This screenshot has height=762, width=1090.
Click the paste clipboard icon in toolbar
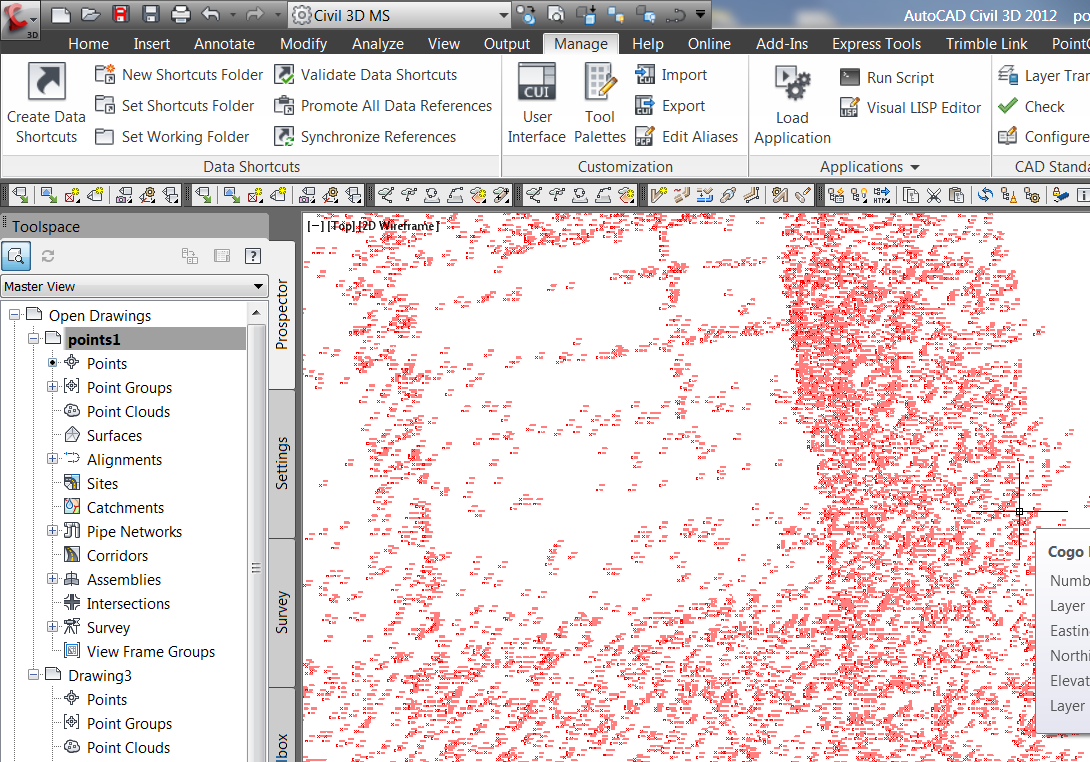[x=957, y=195]
